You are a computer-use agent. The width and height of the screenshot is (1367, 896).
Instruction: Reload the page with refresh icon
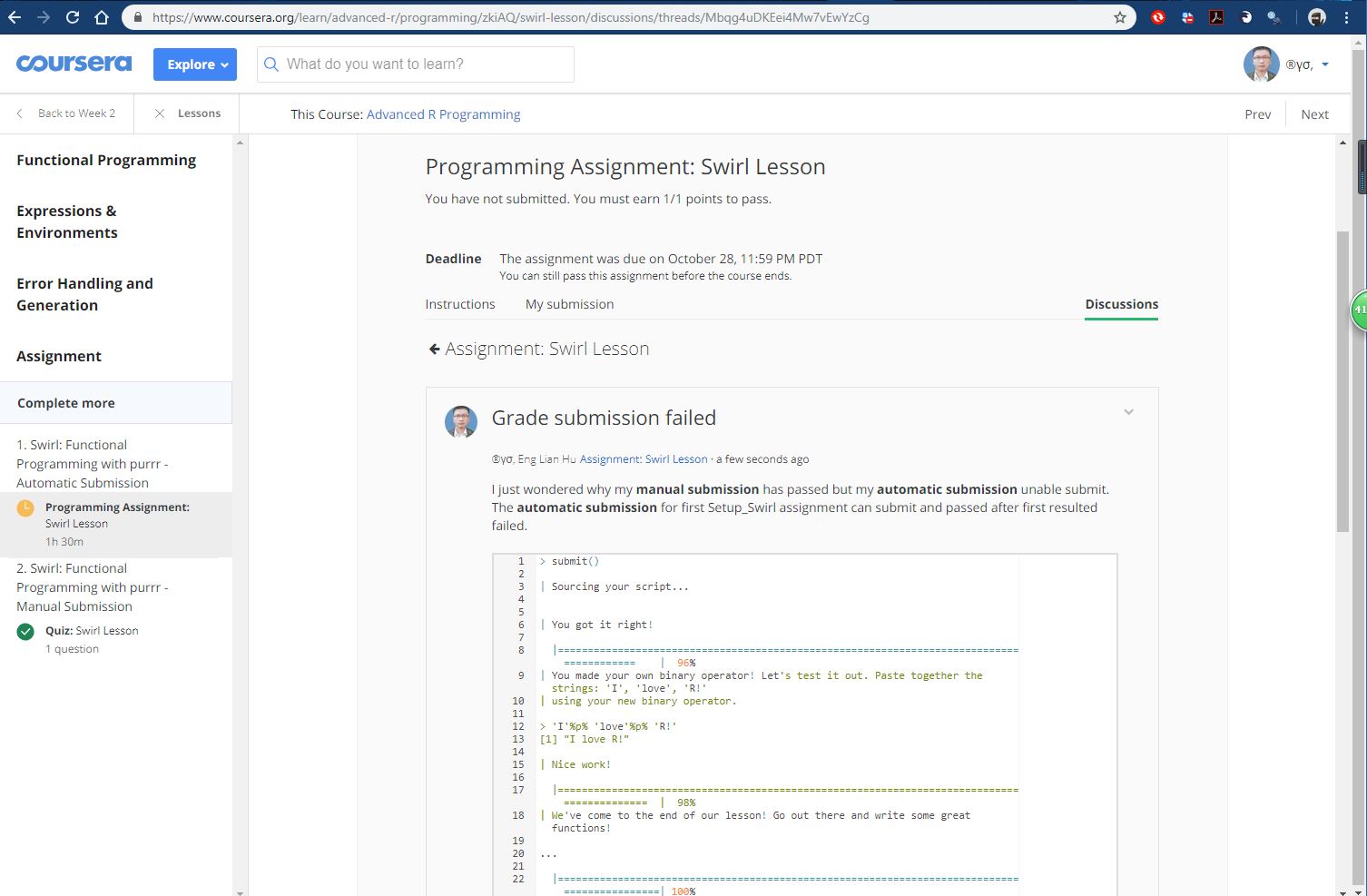tap(73, 17)
